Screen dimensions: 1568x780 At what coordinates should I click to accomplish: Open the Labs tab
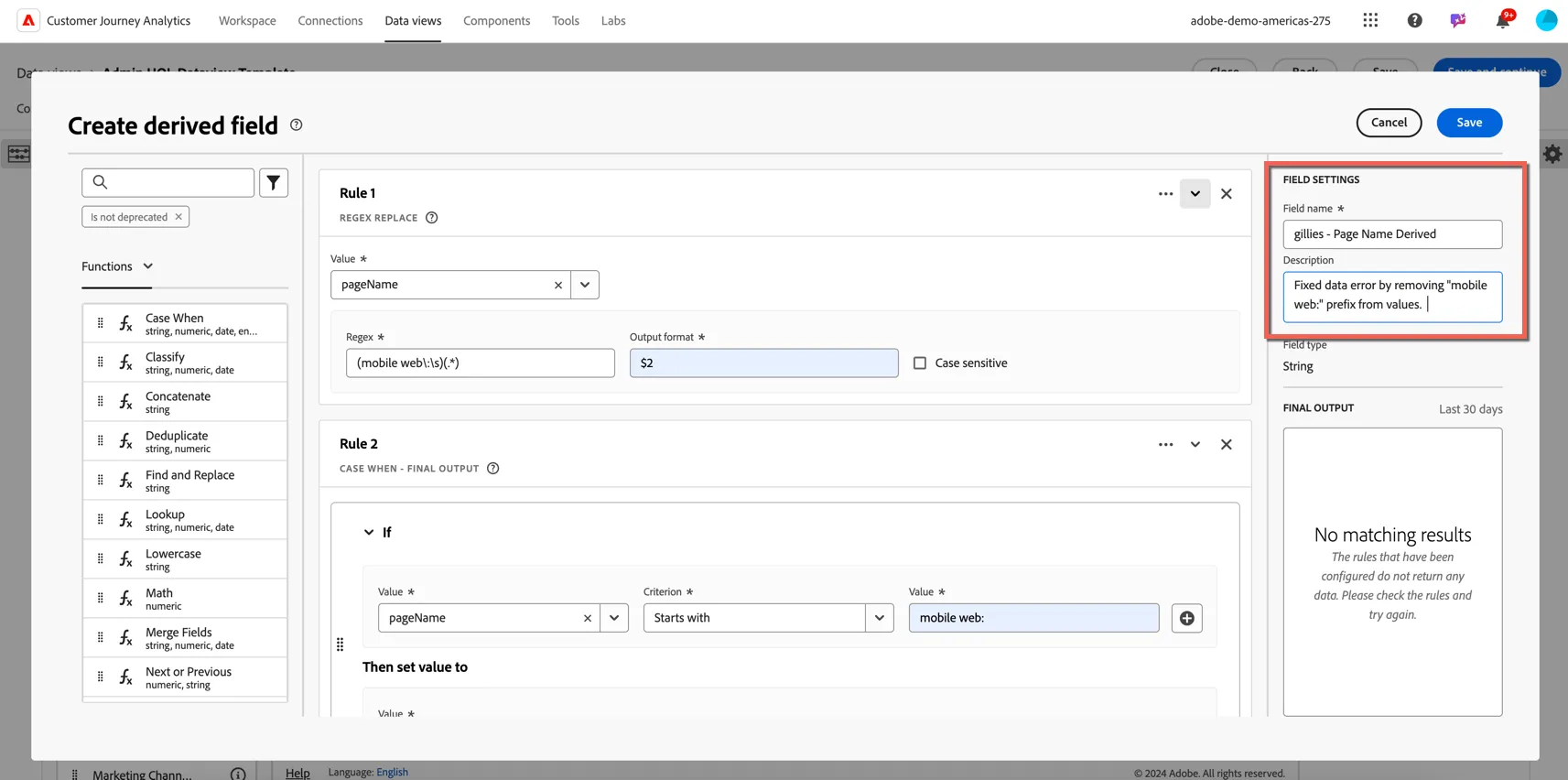(613, 20)
